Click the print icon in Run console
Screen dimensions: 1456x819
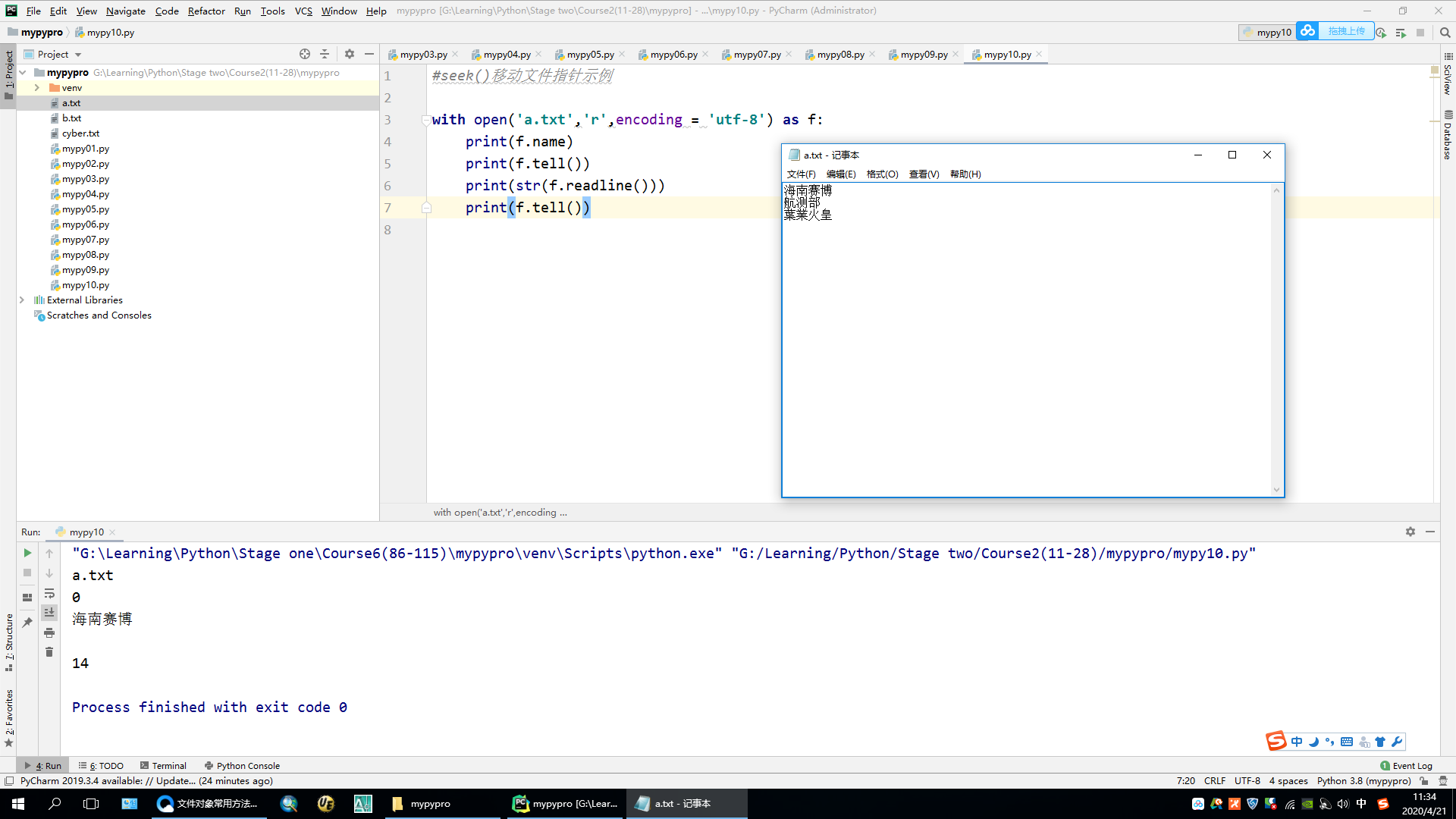(49, 632)
